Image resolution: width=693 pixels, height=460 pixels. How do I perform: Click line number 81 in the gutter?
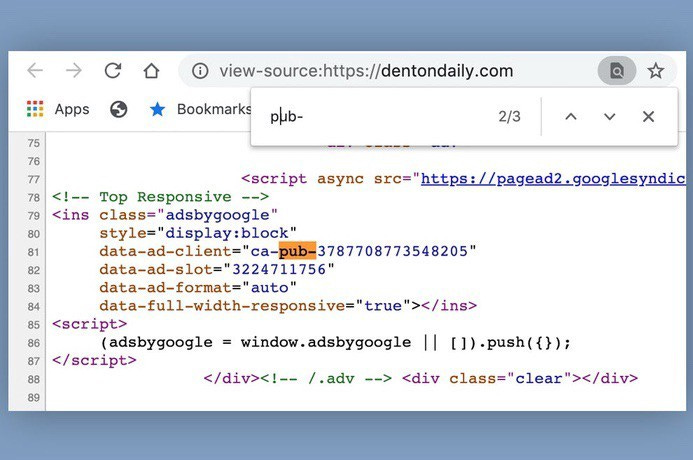34,252
